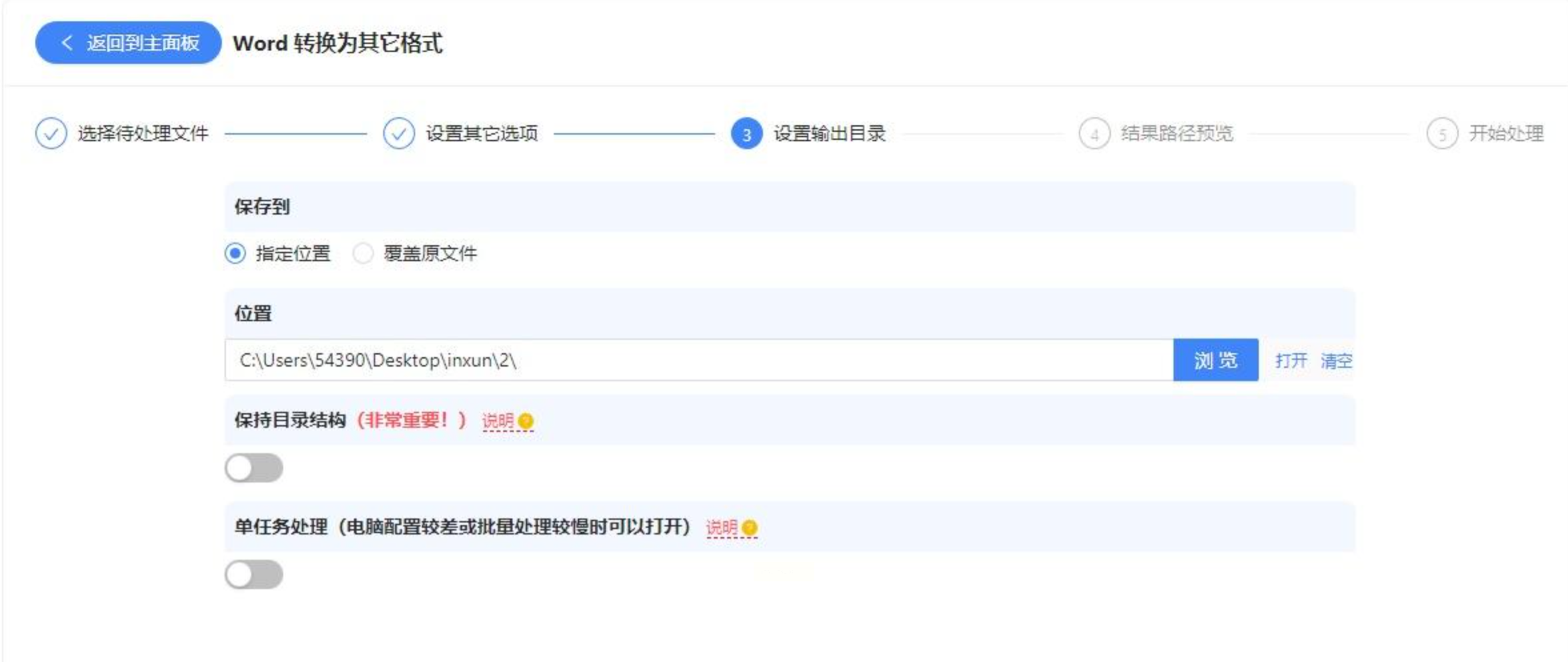Click the 打开 link next to browse
Screen dimensions: 1568x662
pyautogui.click(x=1291, y=361)
